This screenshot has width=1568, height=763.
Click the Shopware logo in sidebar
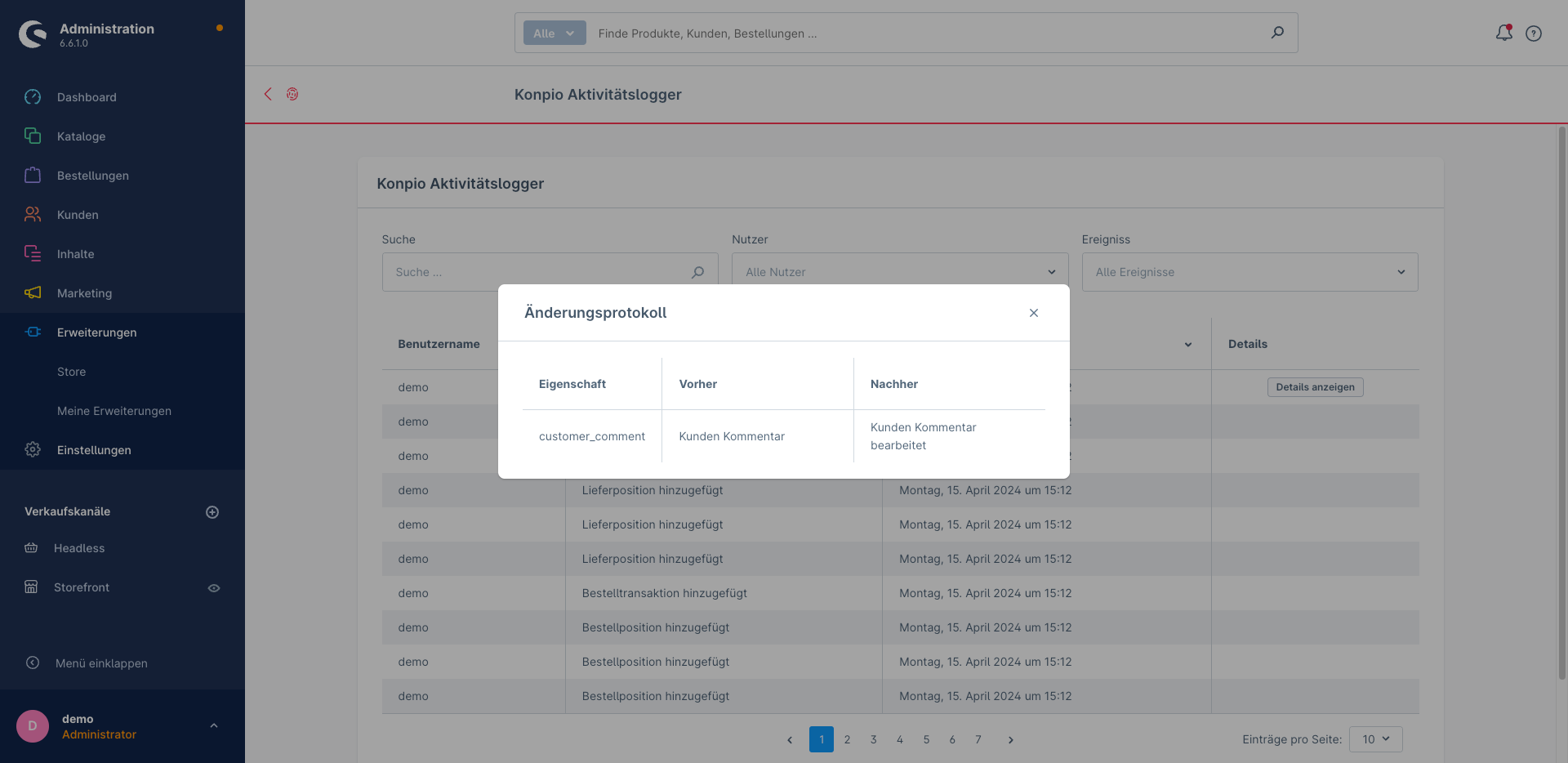33,34
